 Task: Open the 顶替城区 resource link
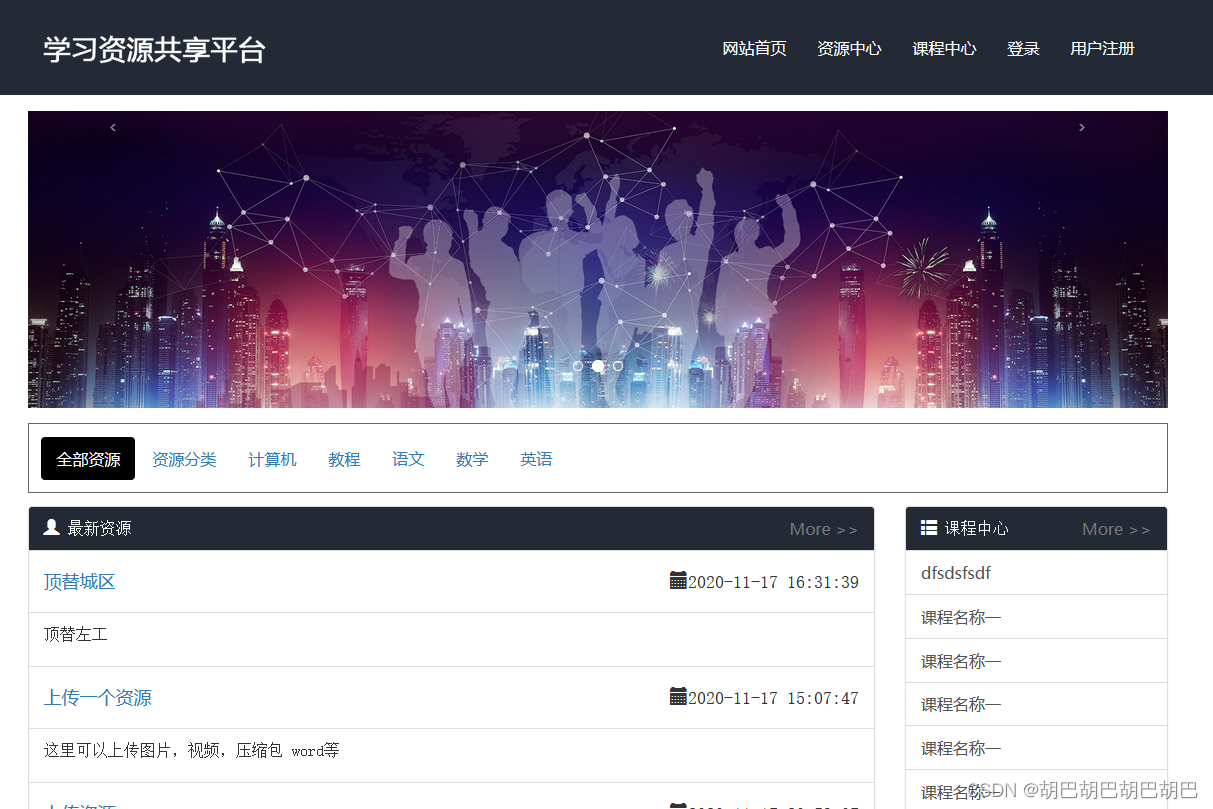coord(80,582)
